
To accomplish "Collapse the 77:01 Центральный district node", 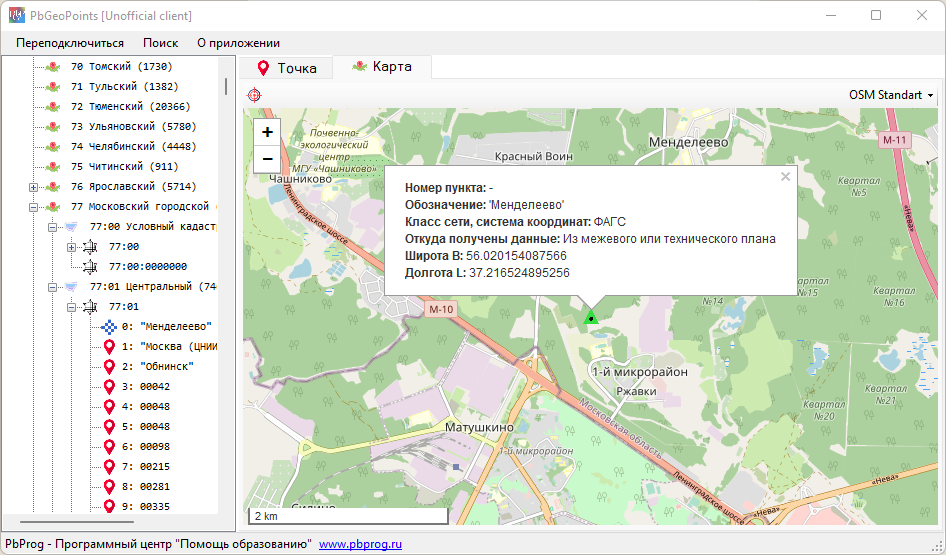I will point(53,287).
